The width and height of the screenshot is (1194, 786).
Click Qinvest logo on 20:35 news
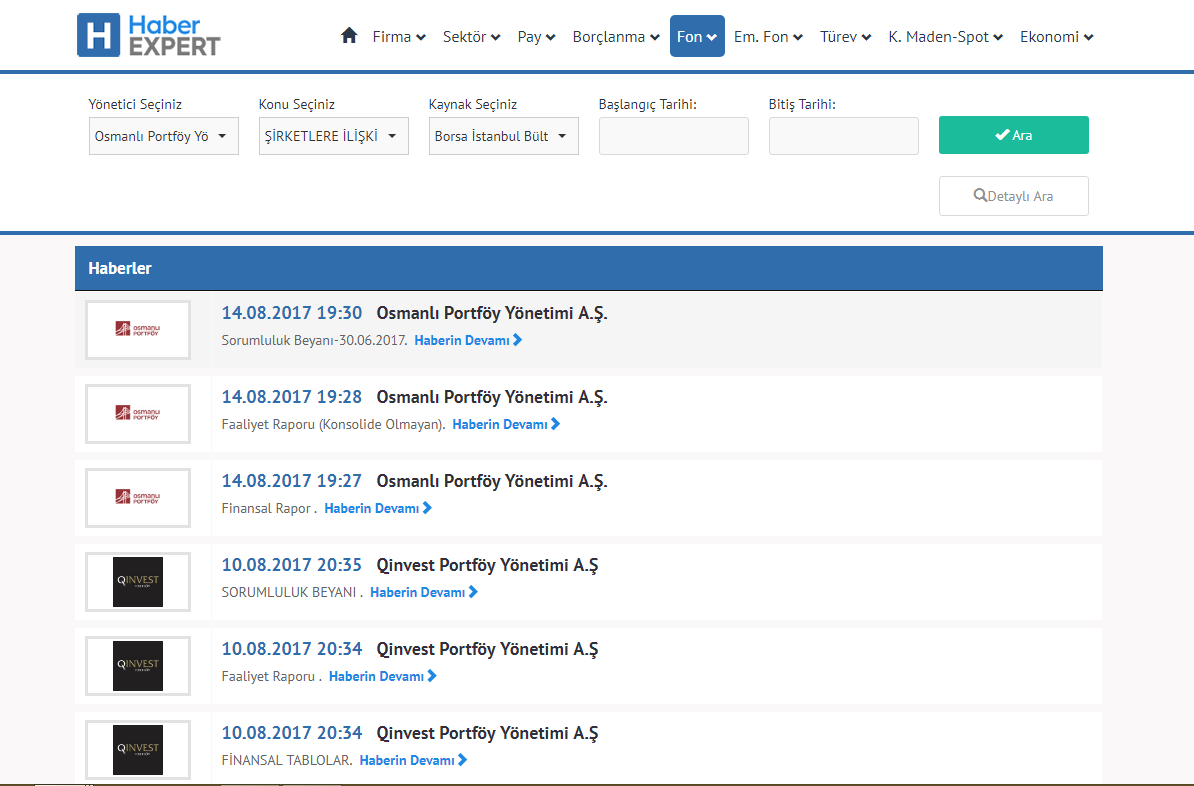[x=138, y=582]
